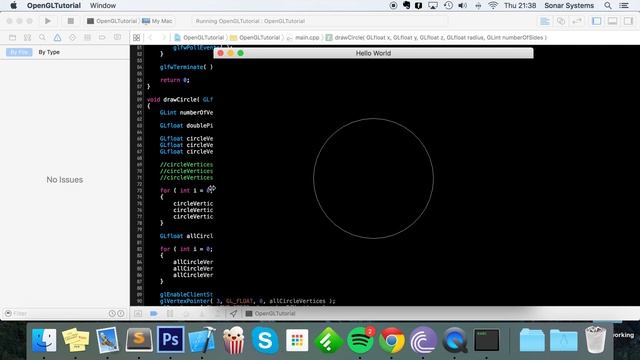Click the Hello World window title bar

373,53
